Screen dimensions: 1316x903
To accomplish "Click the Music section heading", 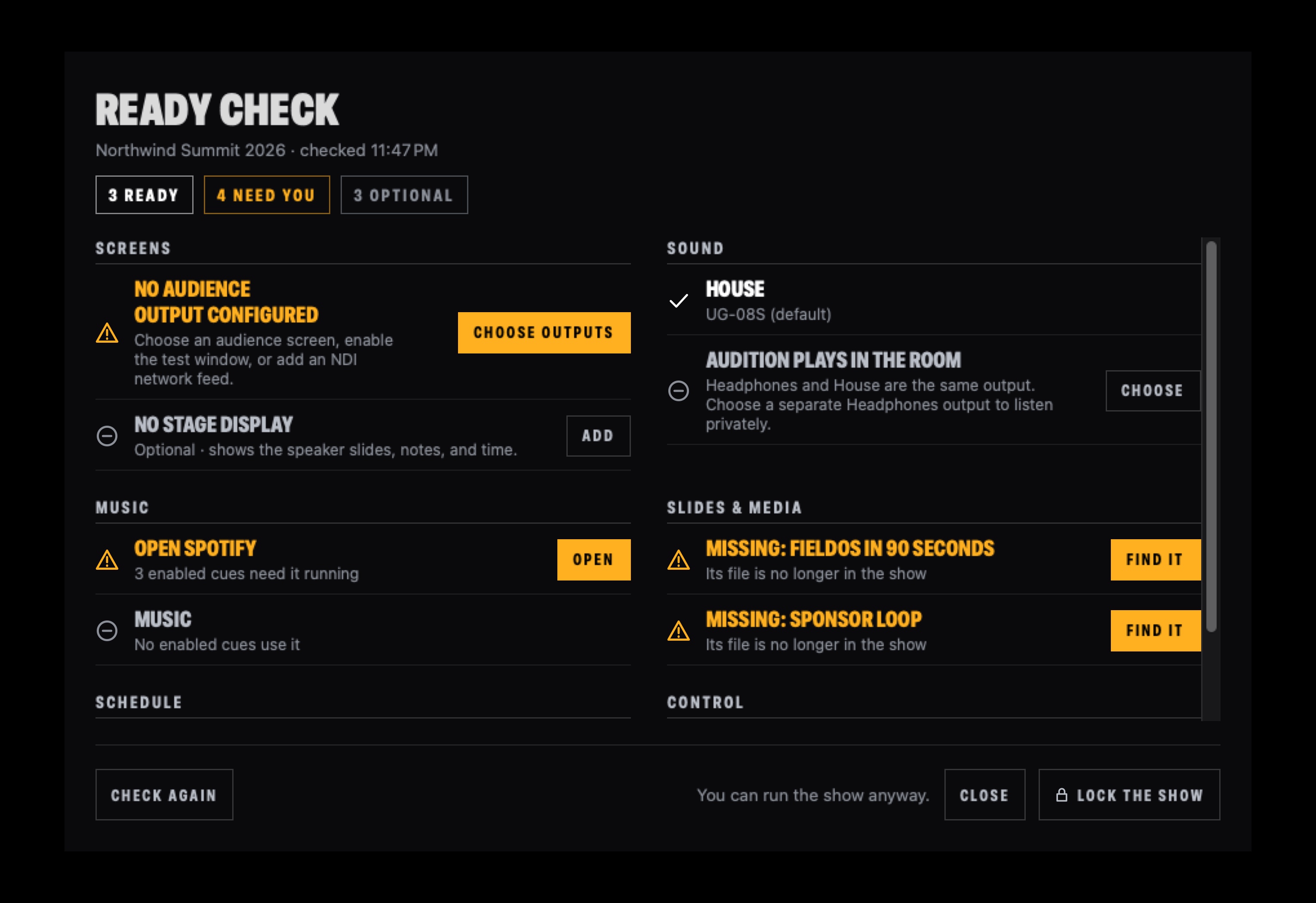I will click(x=122, y=508).
